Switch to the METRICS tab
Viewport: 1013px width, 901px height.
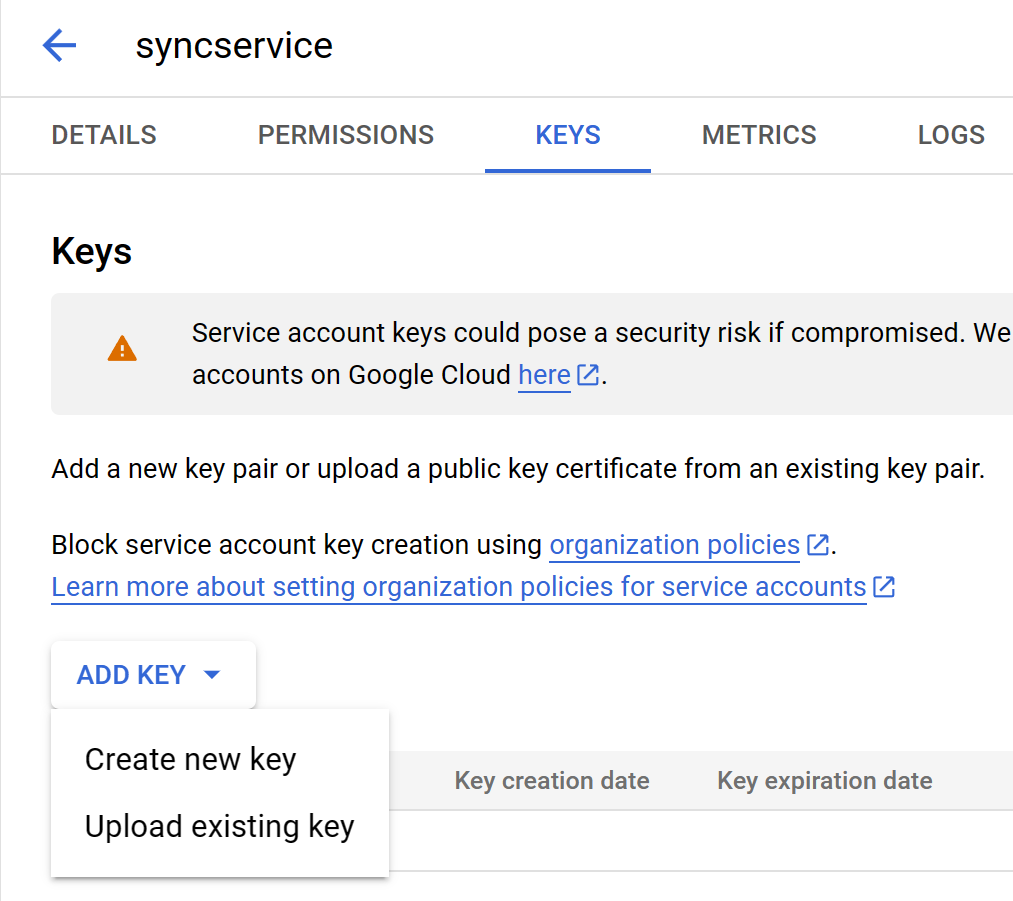click(x=759, y=134)
